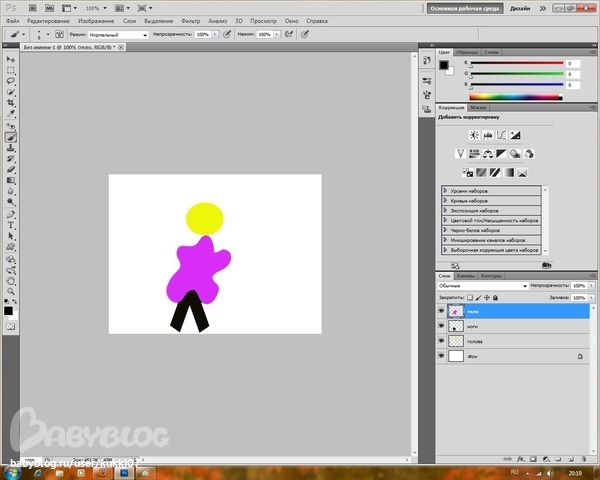Open the brush blending mode dropdown 'Нормальный'
Image resolution: width=600 pixels, height=480 pixels.
117,34
